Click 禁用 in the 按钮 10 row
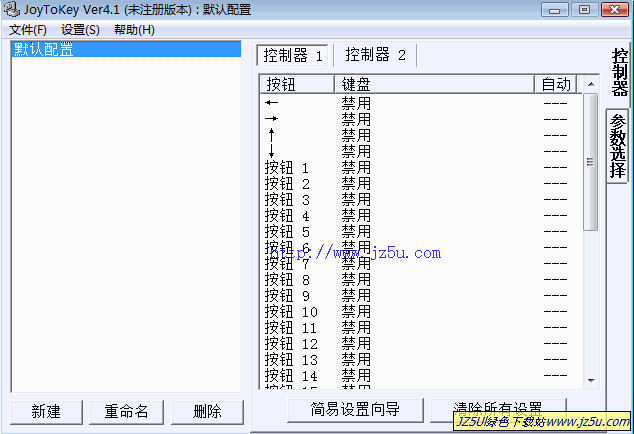The image size is (634, 434). point(356,311)
